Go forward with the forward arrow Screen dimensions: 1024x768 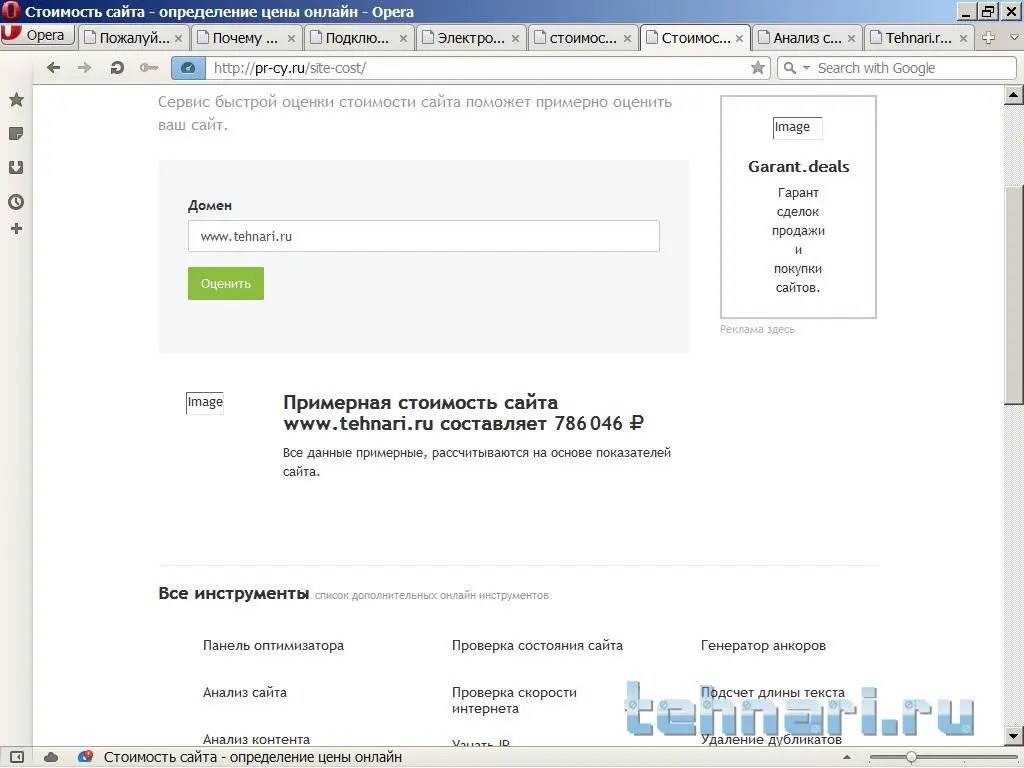pyautogui.click(x=84, y=68)
